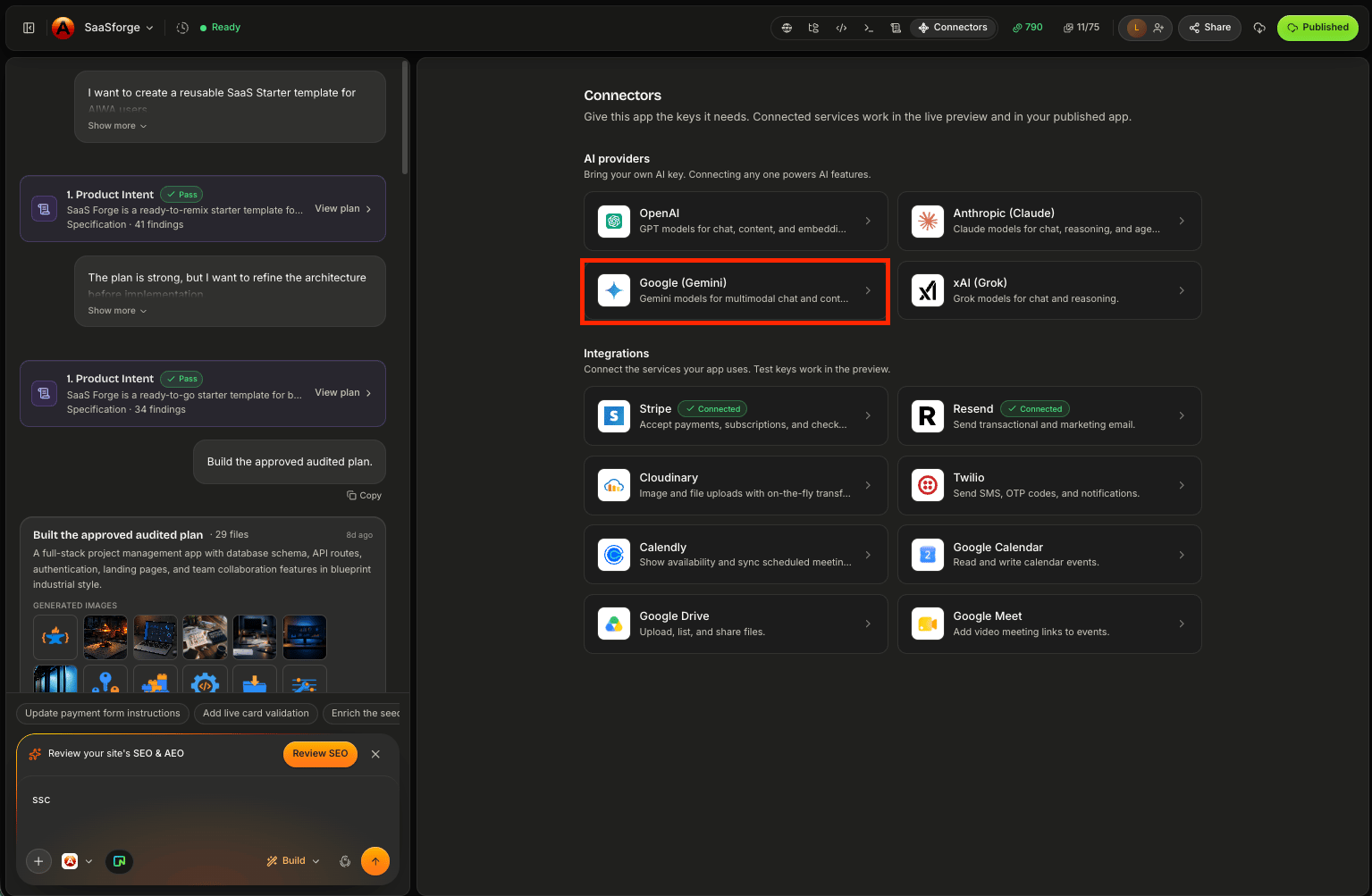Expand Show more under the SaaS Starter message
The height and width of the screenshot is (896, 1372).
pos(117,126)
